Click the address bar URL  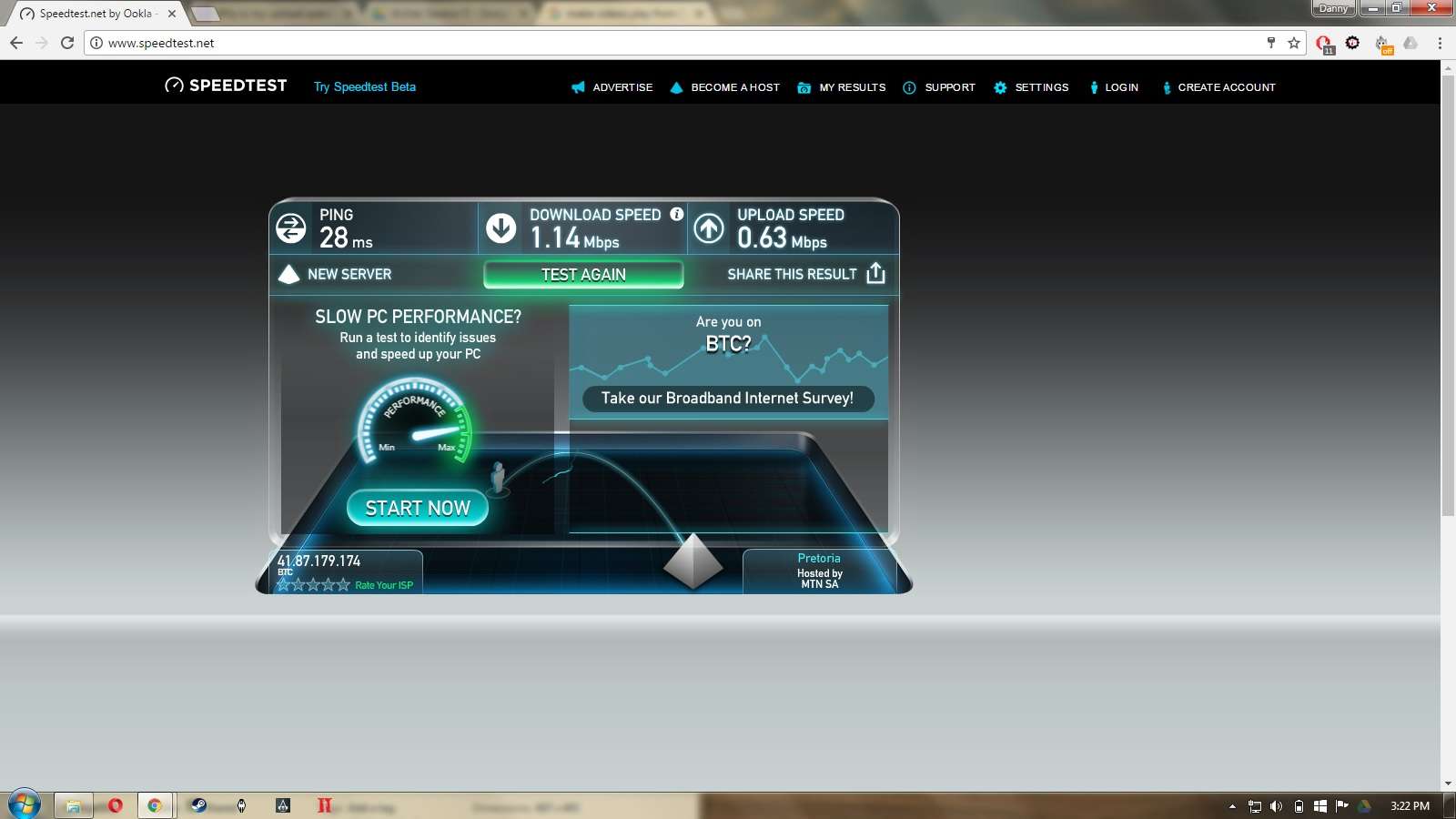(x=161, y=43)
